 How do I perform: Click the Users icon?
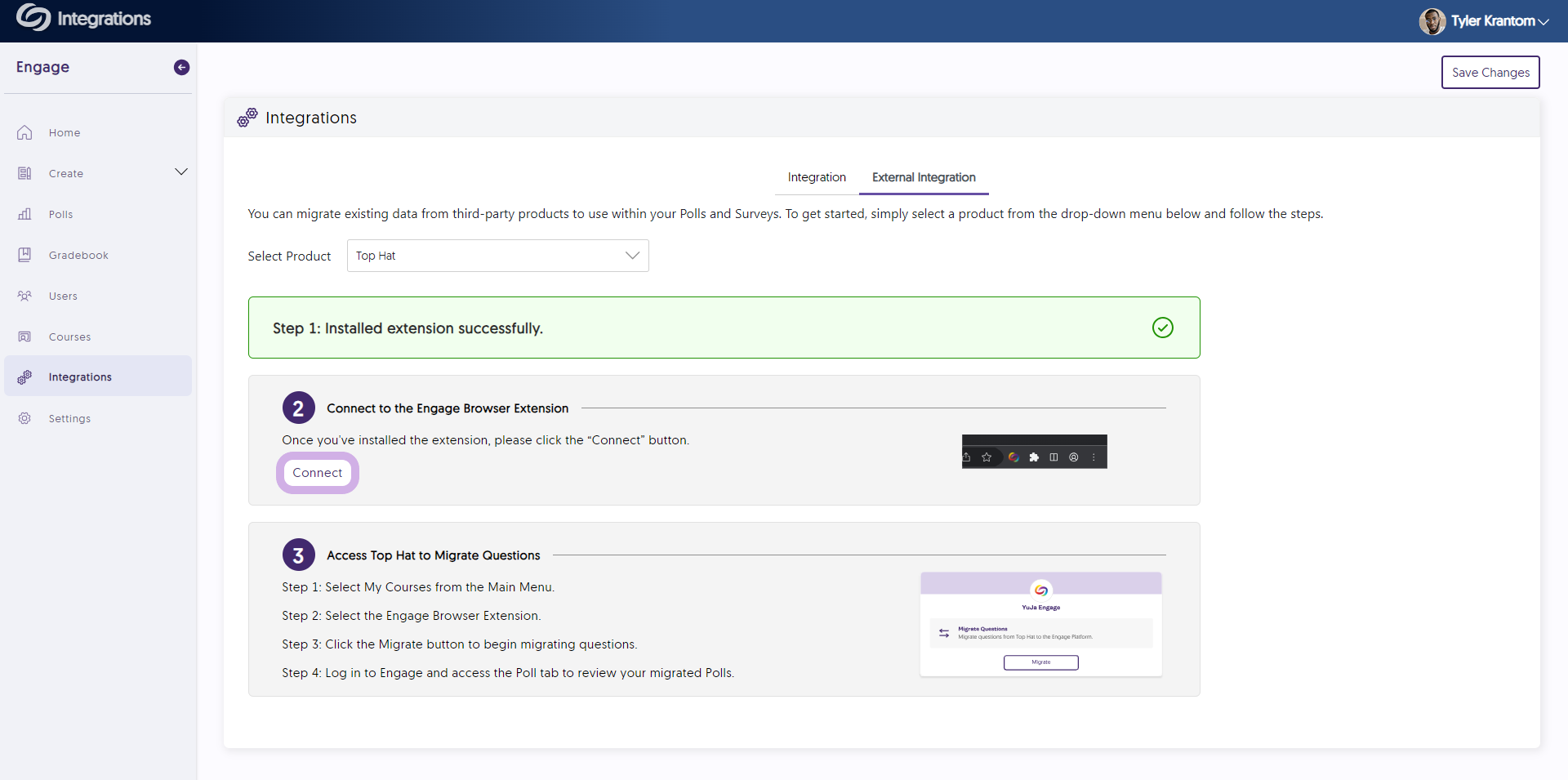(24, 296)
